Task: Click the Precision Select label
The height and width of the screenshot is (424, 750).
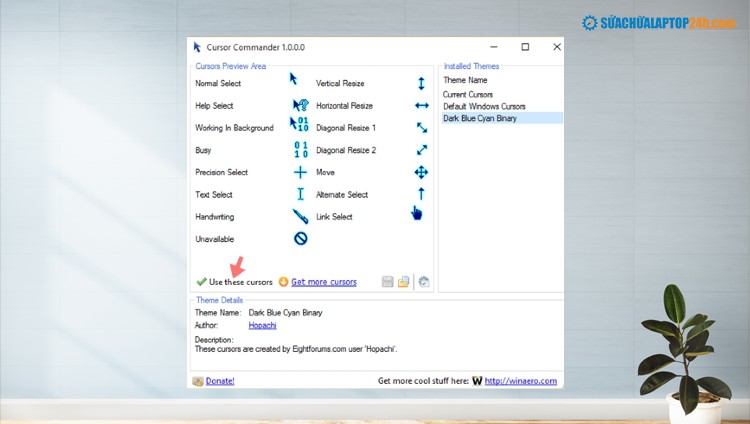Action: click(221, 172)
